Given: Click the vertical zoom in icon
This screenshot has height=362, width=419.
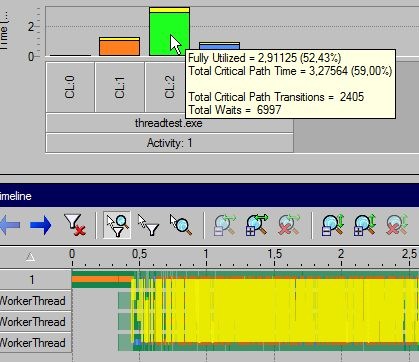Looking at the screenshot, I should click(x=365, y=225).
